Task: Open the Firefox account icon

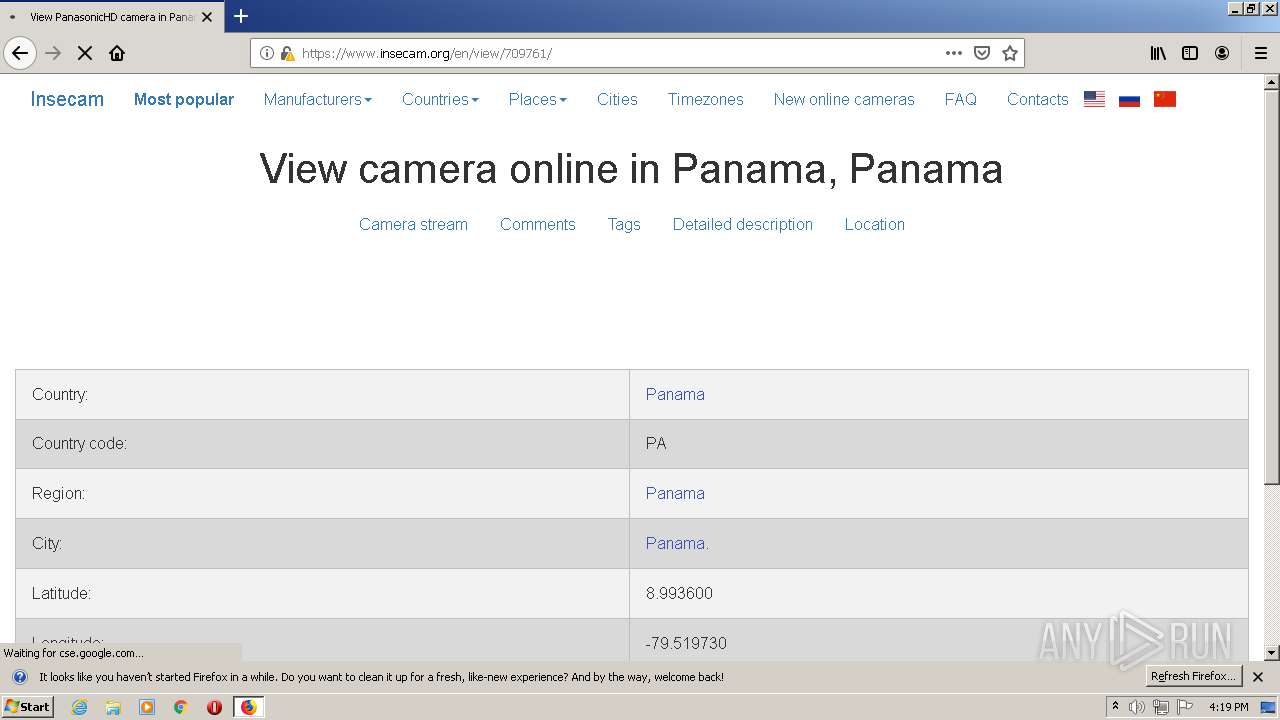Action: point(1222,53)
